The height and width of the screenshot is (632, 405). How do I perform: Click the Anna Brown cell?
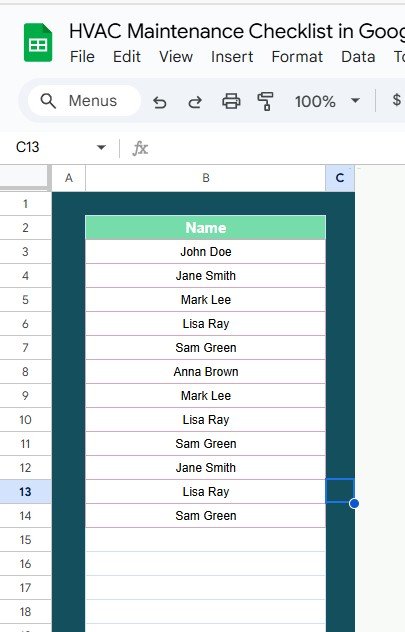click(x=206, y=372)
